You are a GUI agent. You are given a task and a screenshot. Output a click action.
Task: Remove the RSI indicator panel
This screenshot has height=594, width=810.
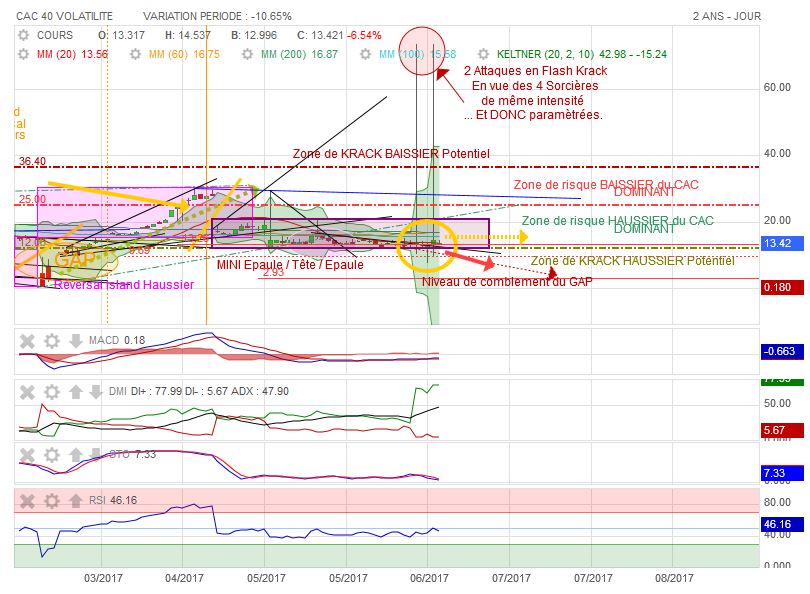coord(27,501)
